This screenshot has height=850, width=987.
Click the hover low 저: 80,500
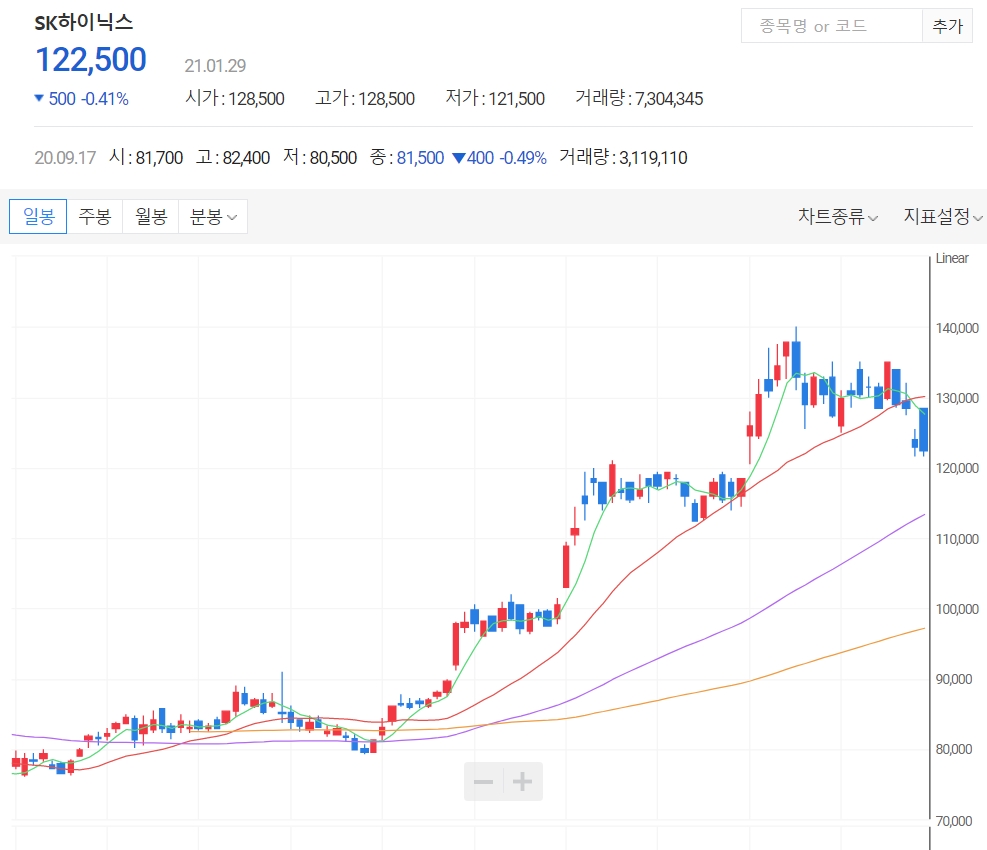[320, 157]
